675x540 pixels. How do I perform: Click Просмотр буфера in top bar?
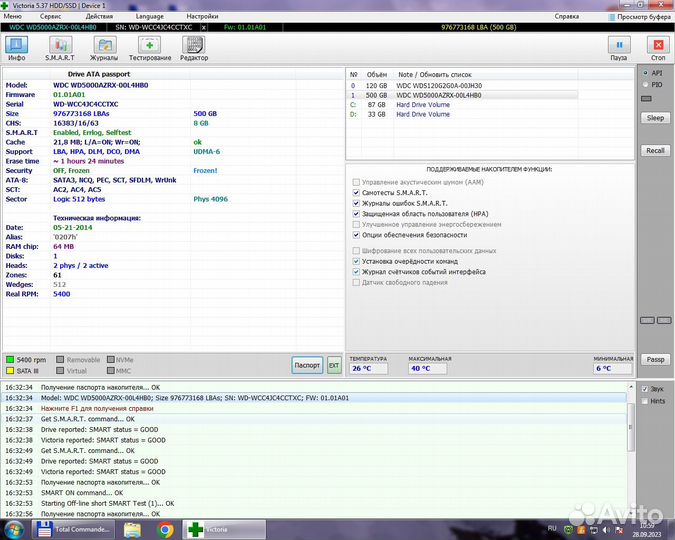640,17
